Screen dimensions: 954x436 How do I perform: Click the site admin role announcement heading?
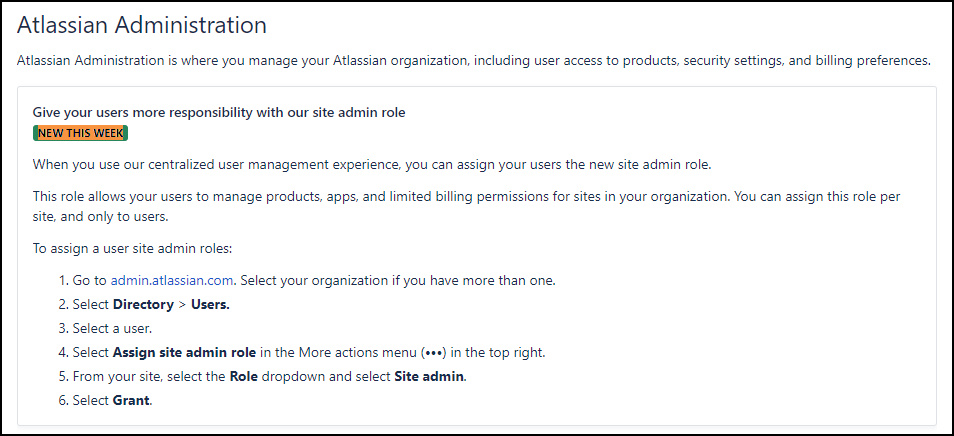tap(219, 113)
